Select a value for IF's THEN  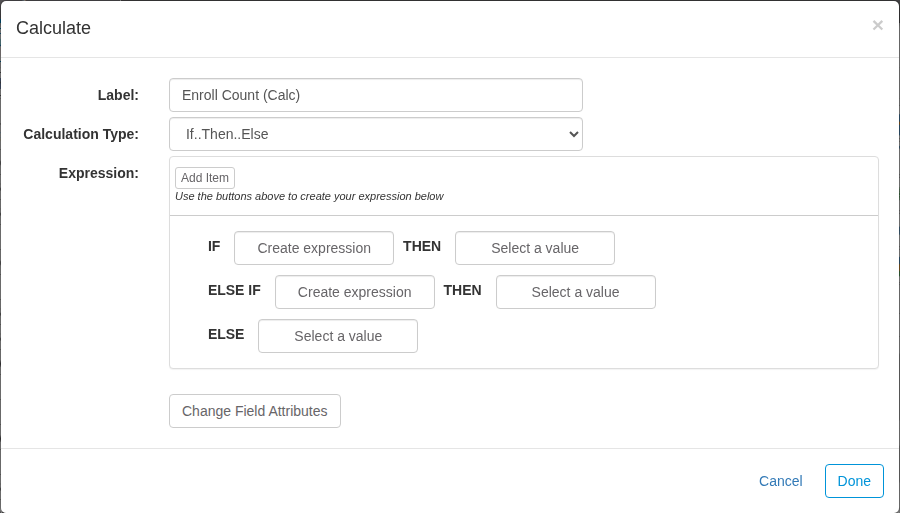(x=535, y=248)
